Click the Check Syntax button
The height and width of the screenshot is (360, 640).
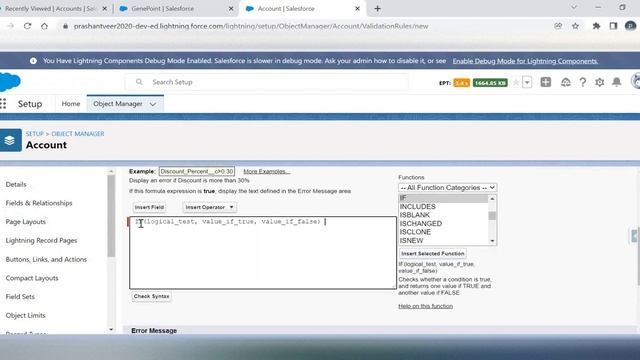tap(151, 296)
